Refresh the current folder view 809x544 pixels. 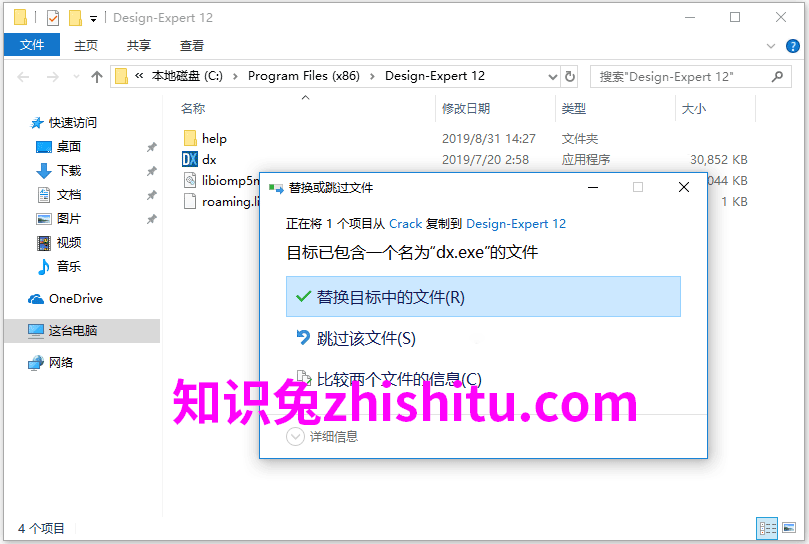(x=570, y=77)
